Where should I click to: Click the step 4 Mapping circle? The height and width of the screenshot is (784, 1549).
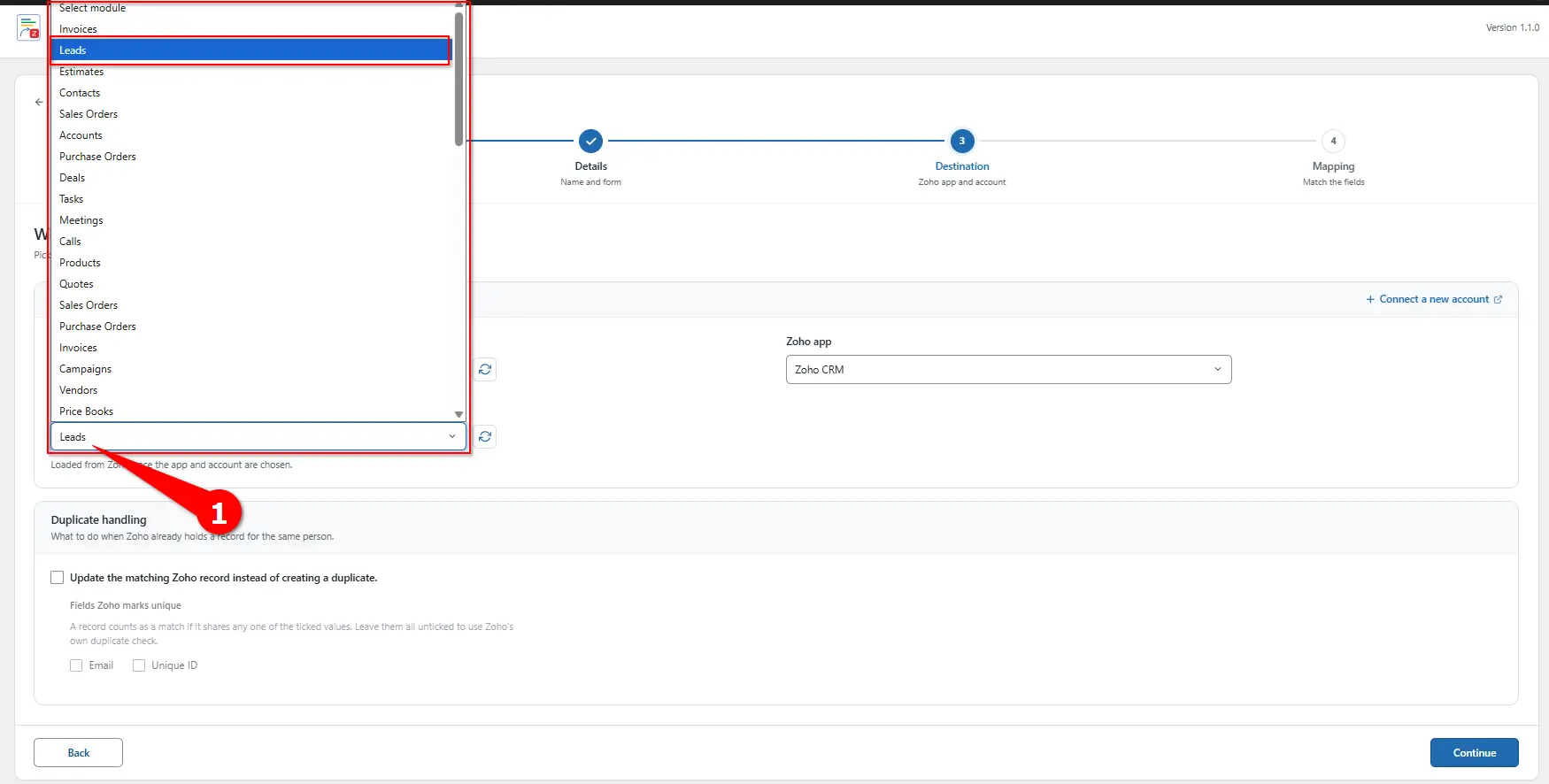click(x=1333, y=141)
